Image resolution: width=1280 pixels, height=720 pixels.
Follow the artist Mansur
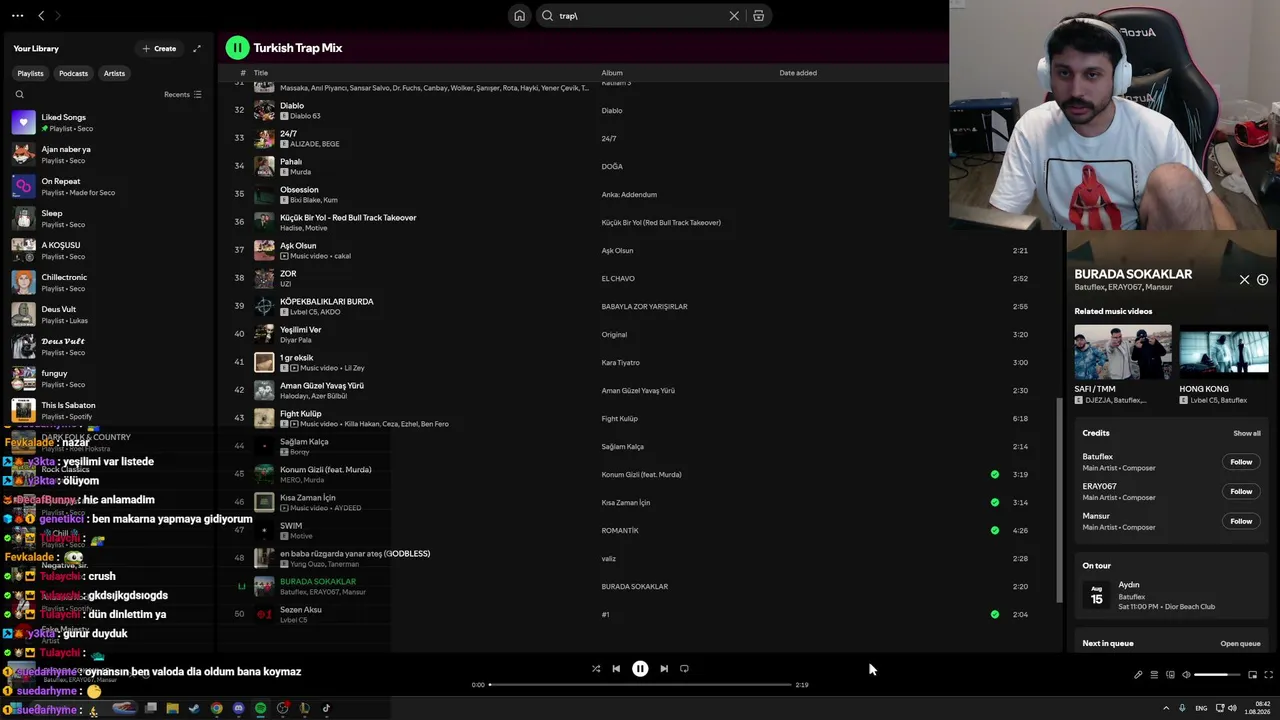[x=1241, y=521]
